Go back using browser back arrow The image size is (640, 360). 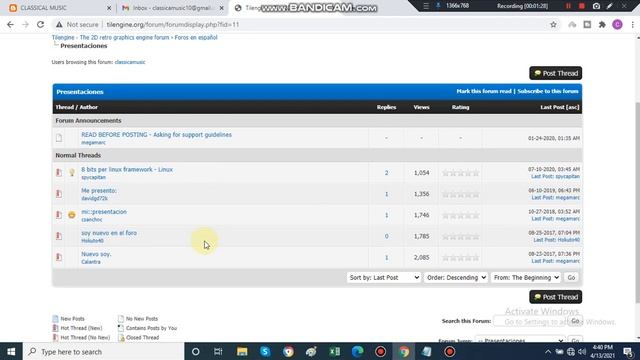pos(10,24)
